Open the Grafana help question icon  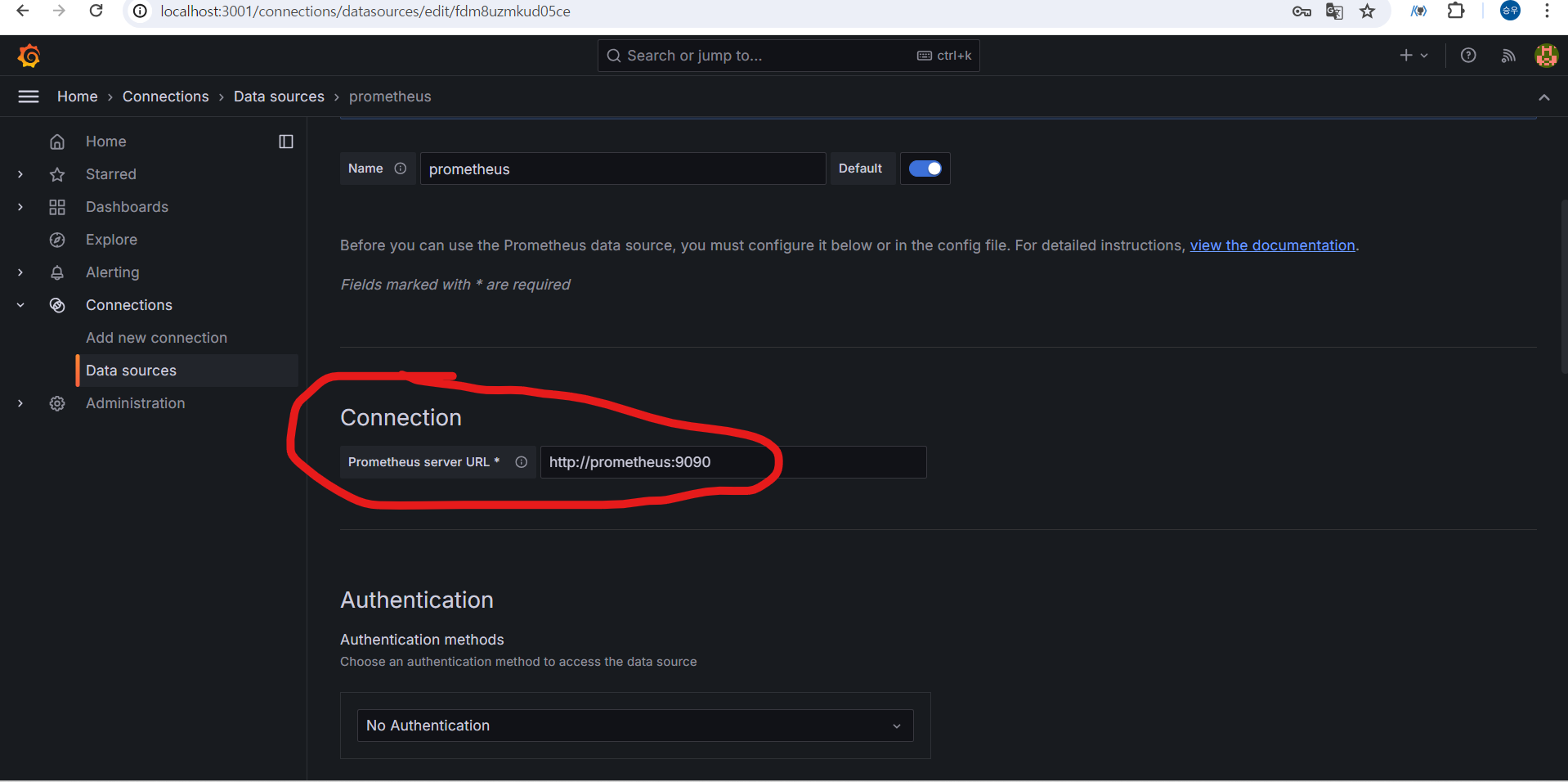coord(1468,56)
